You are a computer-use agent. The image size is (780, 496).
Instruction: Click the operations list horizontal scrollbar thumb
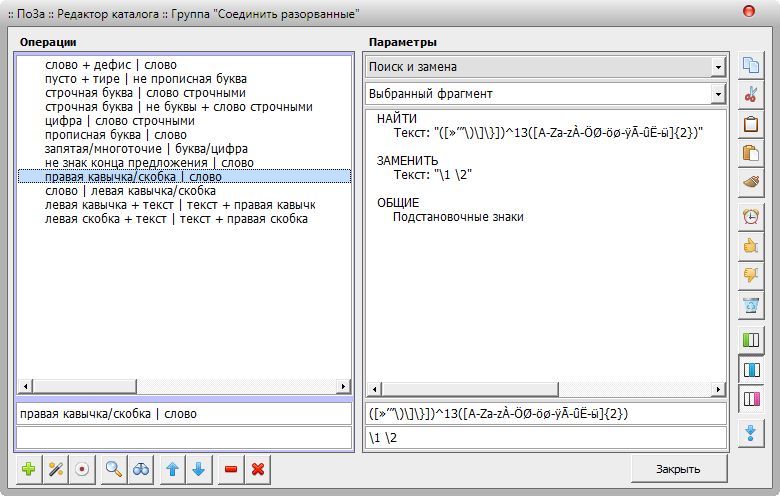point(85,386)
